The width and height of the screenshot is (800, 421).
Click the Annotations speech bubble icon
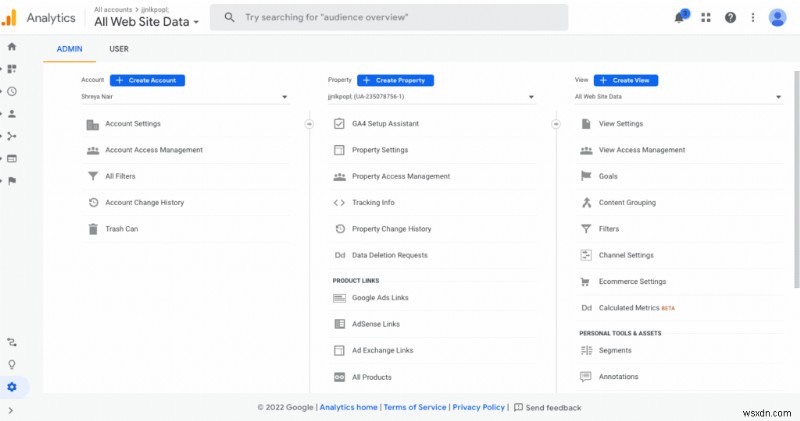[586, 377]
